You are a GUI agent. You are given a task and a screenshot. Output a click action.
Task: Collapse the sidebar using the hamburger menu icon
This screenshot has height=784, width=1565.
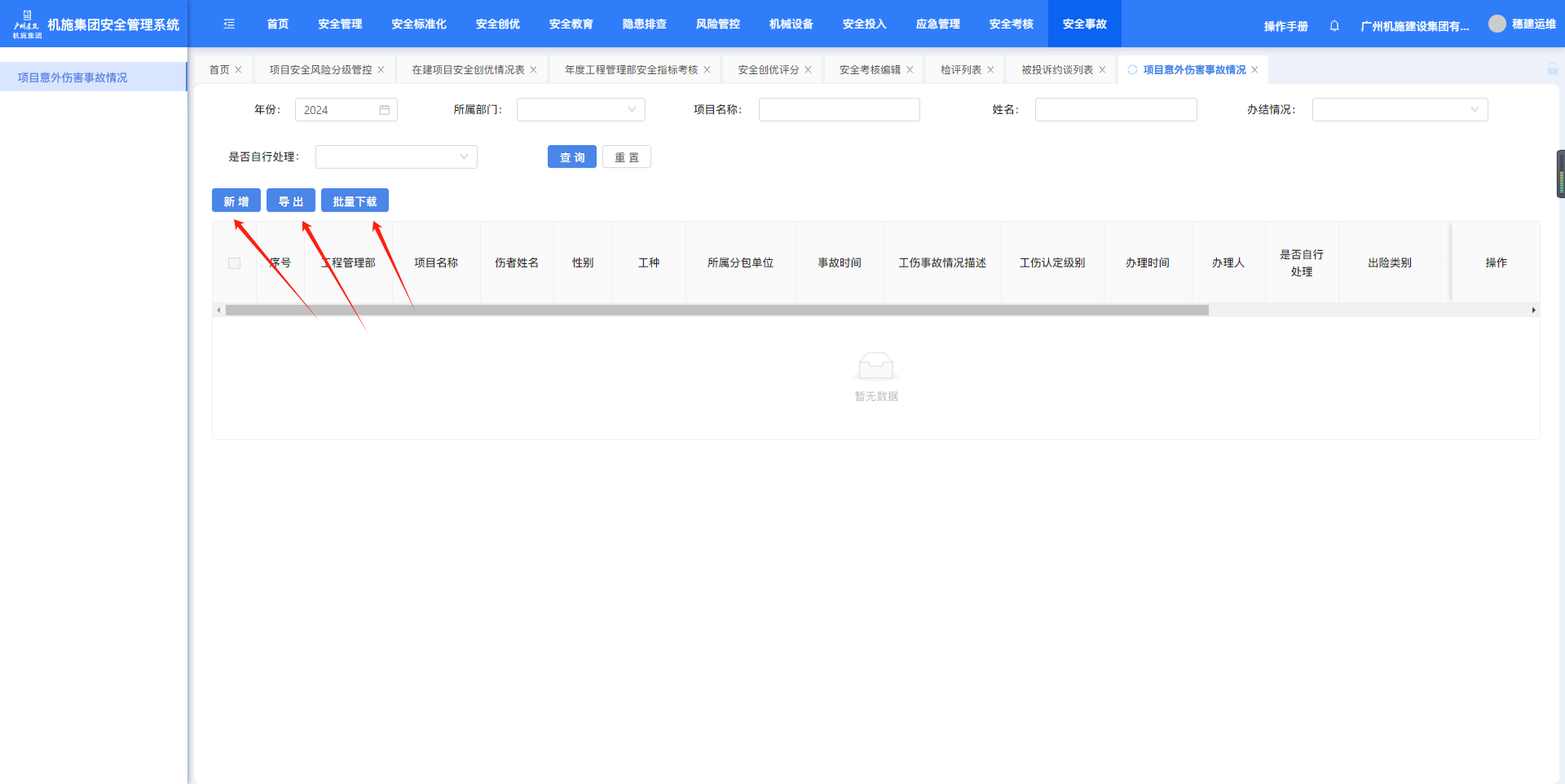click(x=229, y=24)
